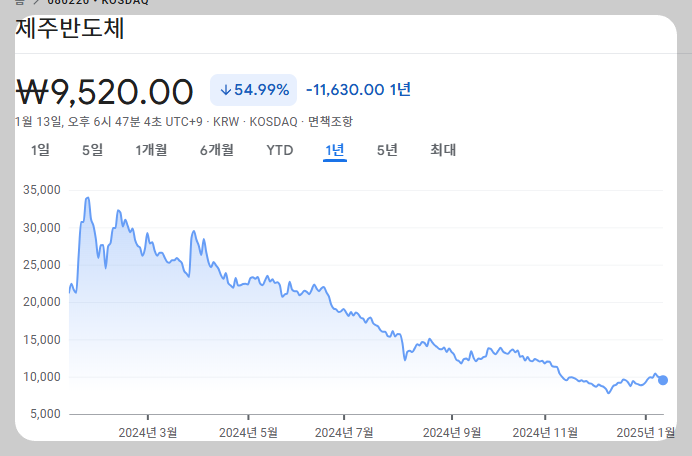
Task: Switch chart to 6개월 range
Action: tap(217, 150)
